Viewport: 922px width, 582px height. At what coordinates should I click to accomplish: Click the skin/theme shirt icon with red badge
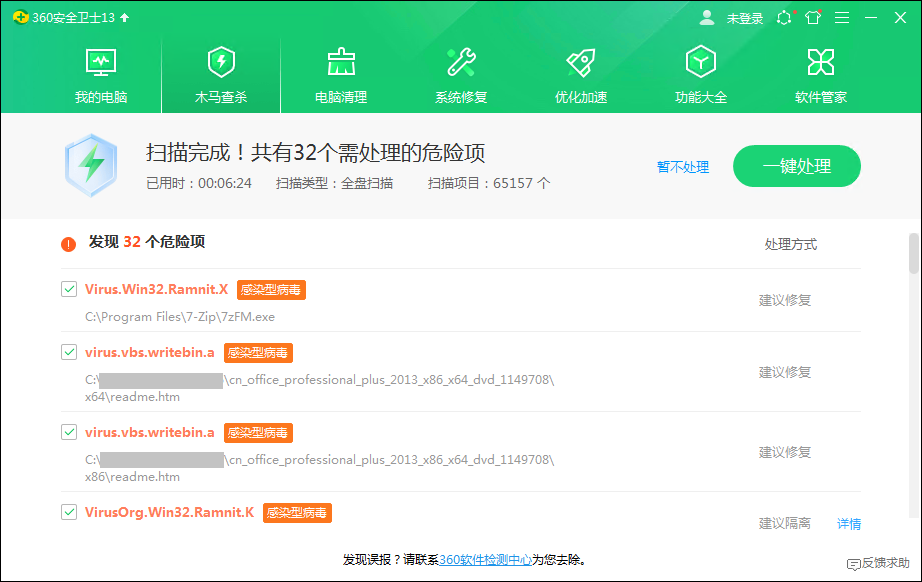812,17
